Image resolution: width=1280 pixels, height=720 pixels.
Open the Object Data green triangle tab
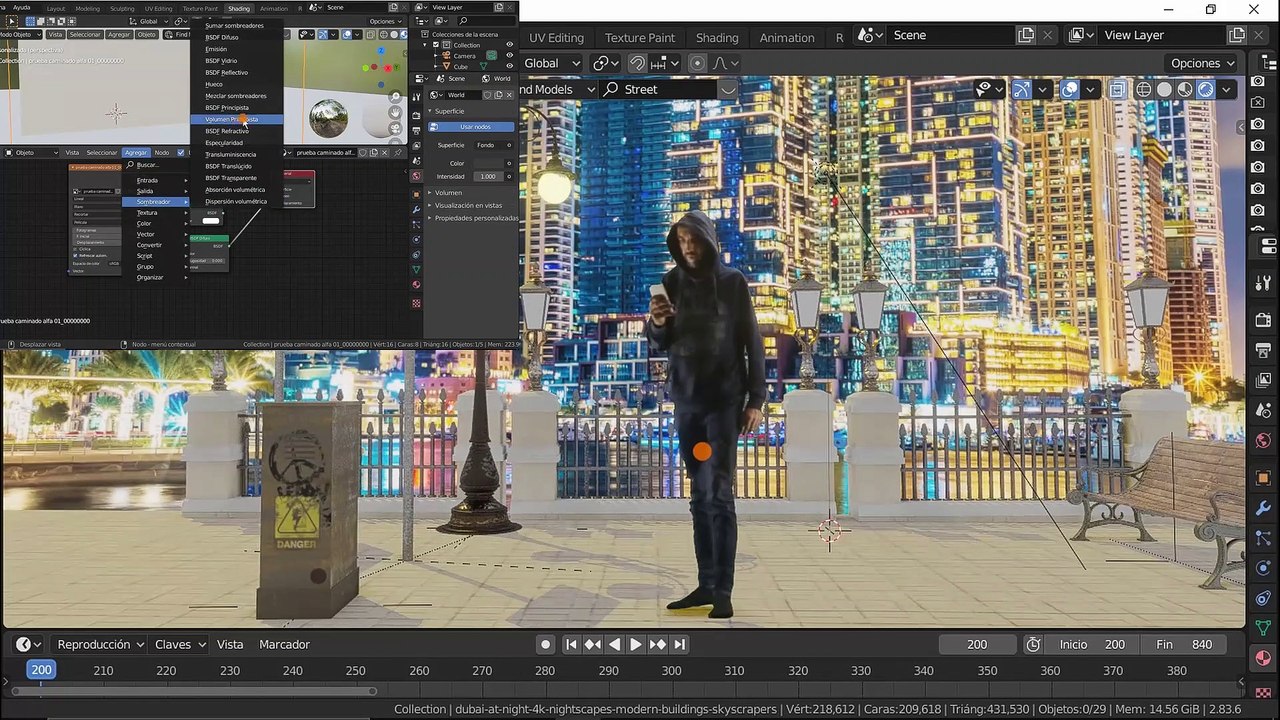tap(1263, 628)
